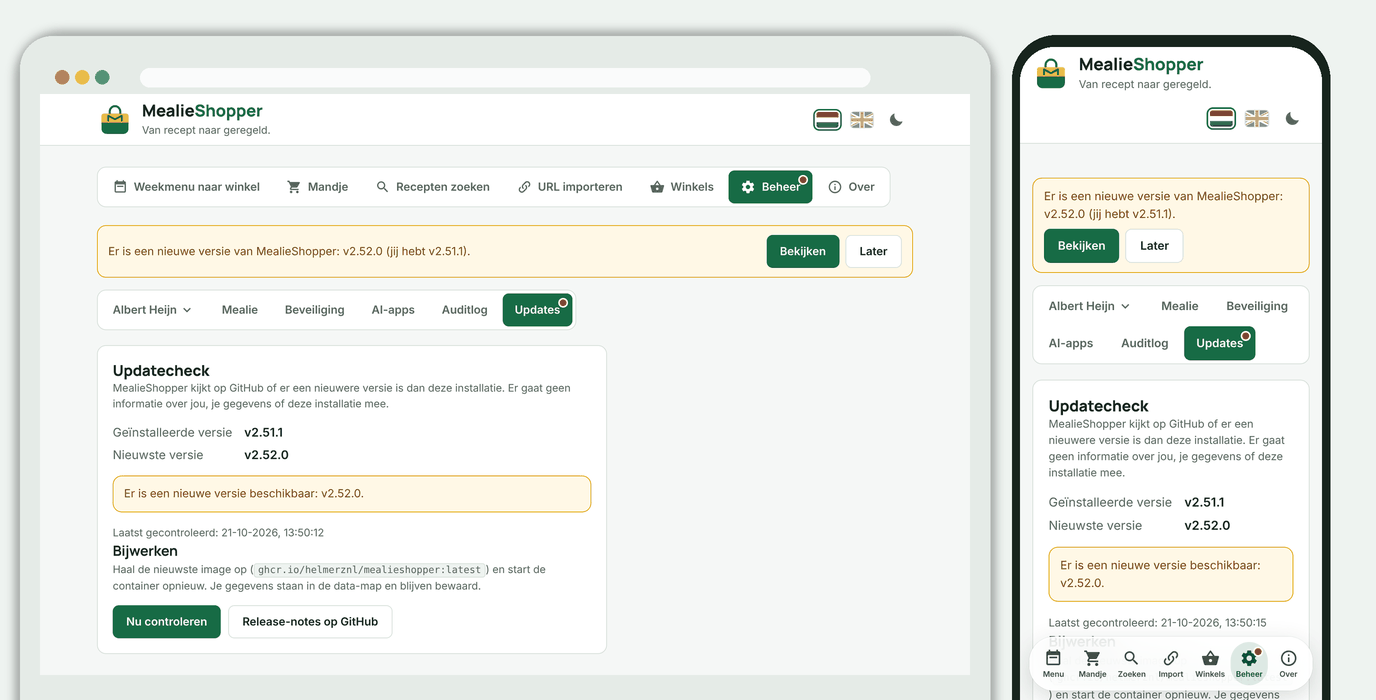Click Bekijken in desktop update banner
The image size is (1376, 700).
[803, 251]
